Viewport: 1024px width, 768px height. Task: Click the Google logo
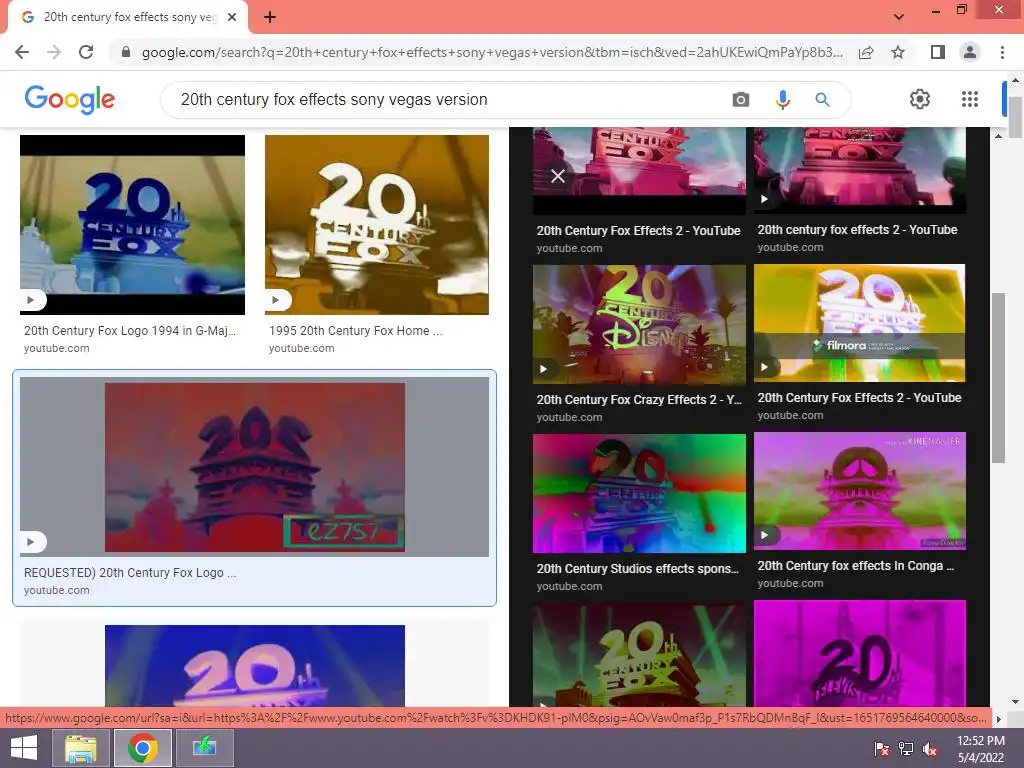tap(70, 99)
